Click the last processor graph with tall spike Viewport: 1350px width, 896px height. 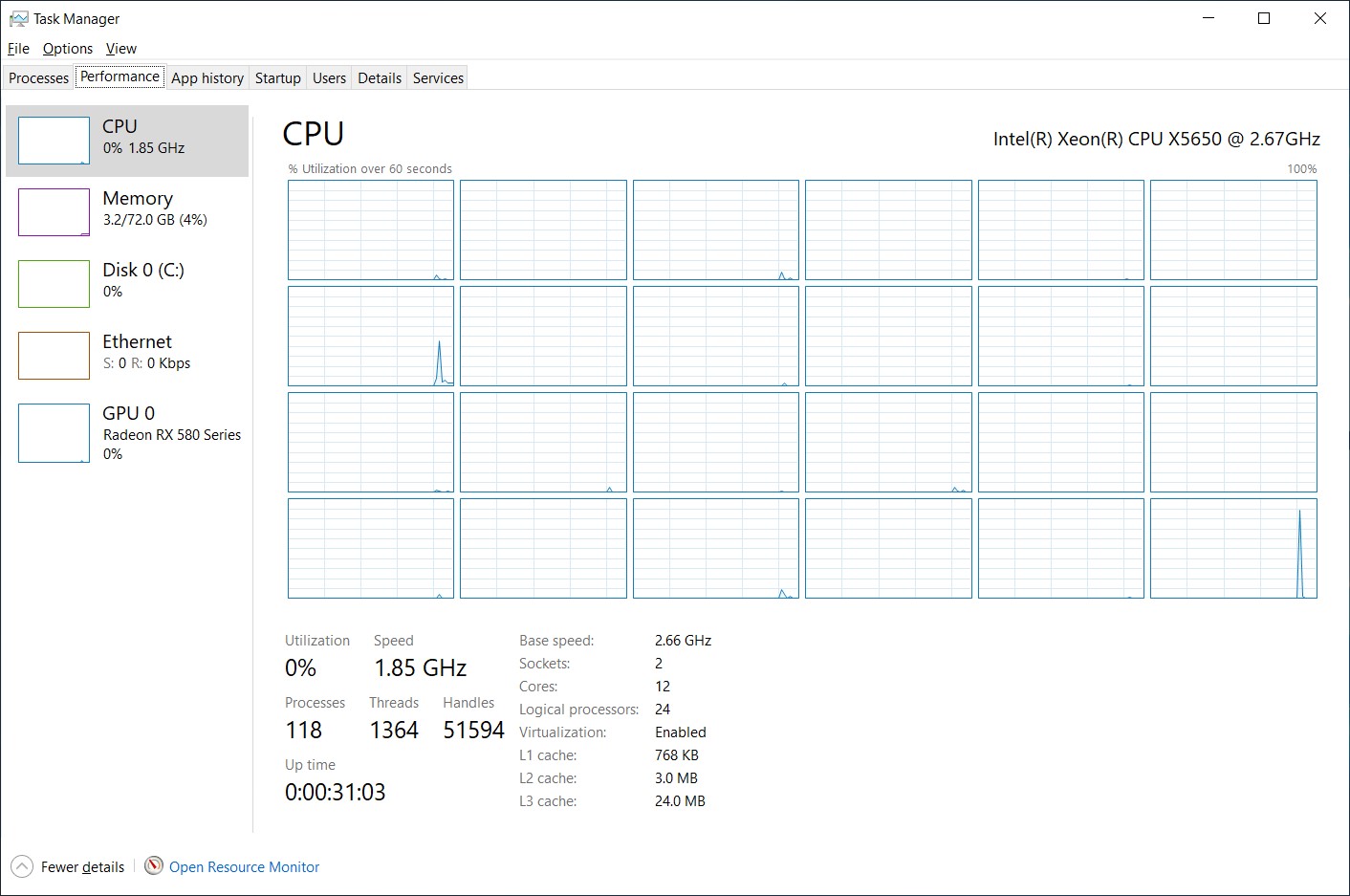1233,549
